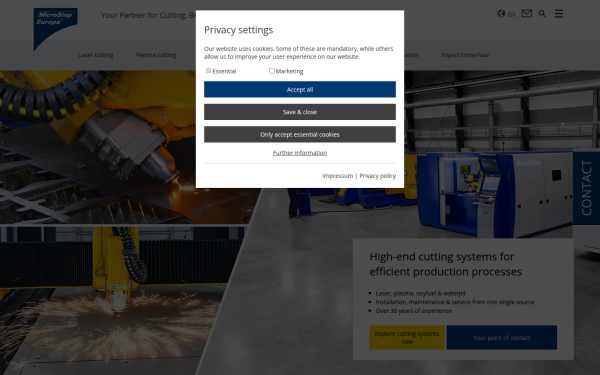The image size is (600, 375).
Task: Click the Installation, maintenance & service bullet
Action: (x=455, y=302)
